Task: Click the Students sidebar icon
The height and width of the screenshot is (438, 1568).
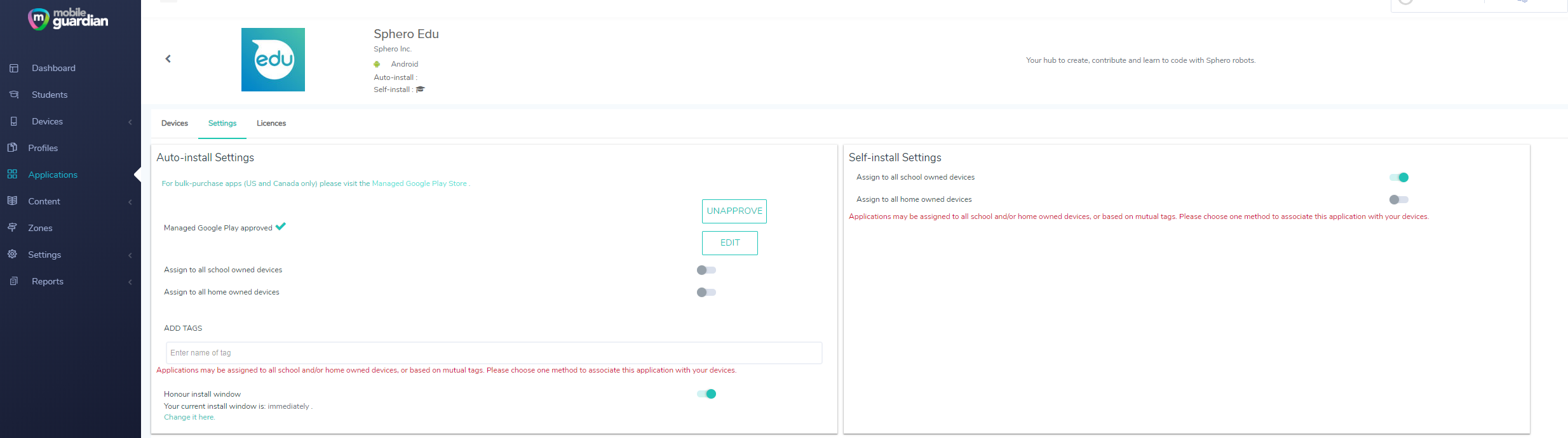Action: click(x=14, y=95)
